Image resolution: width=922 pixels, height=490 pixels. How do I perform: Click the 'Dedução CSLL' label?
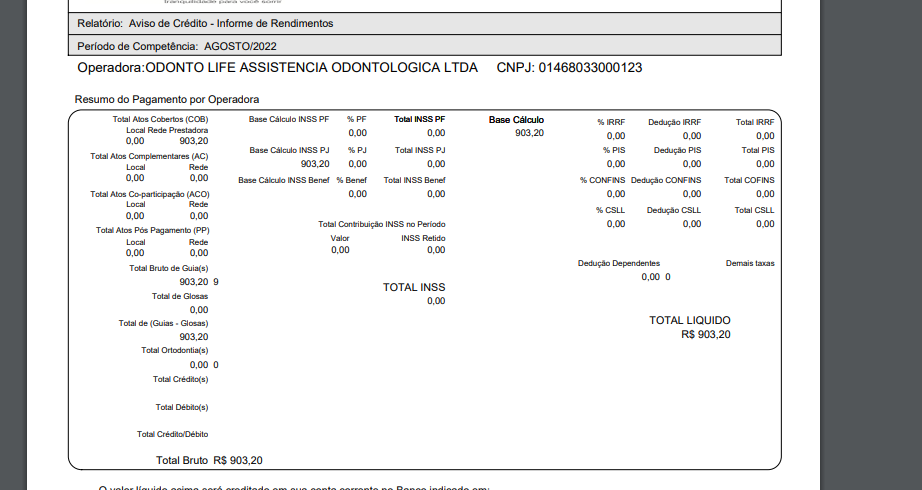(674, 211)
